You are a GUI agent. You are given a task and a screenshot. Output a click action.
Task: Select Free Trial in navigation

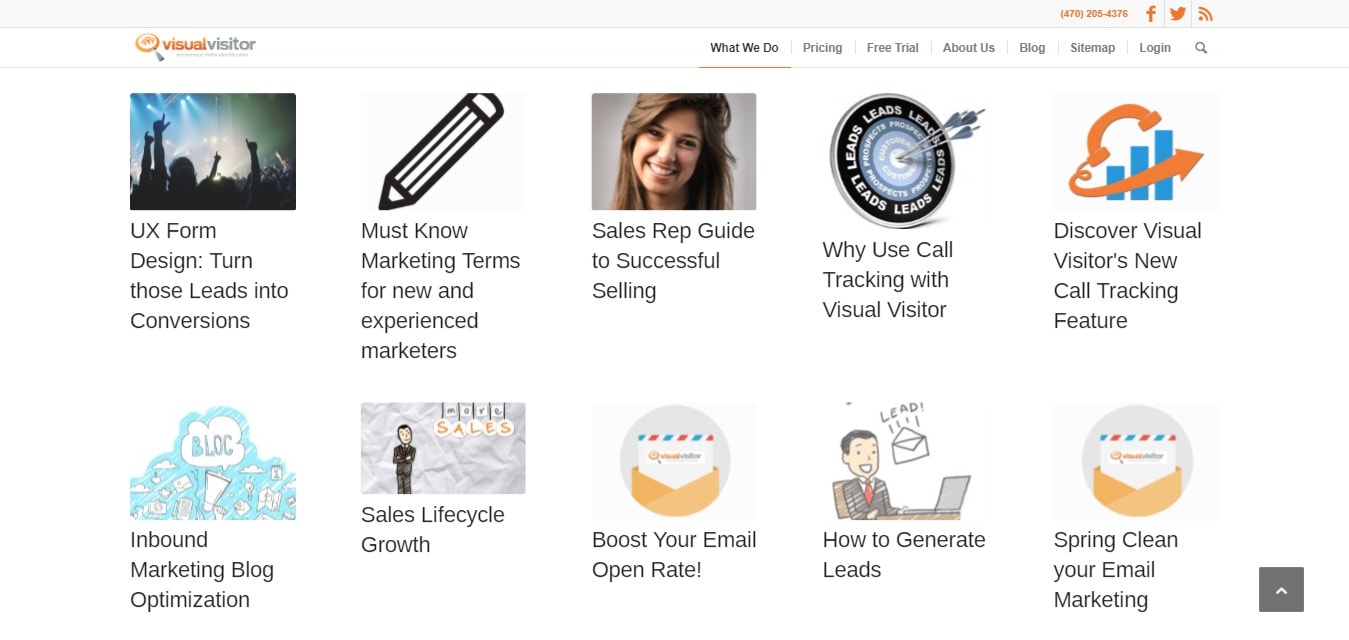[x=892, y=48]
